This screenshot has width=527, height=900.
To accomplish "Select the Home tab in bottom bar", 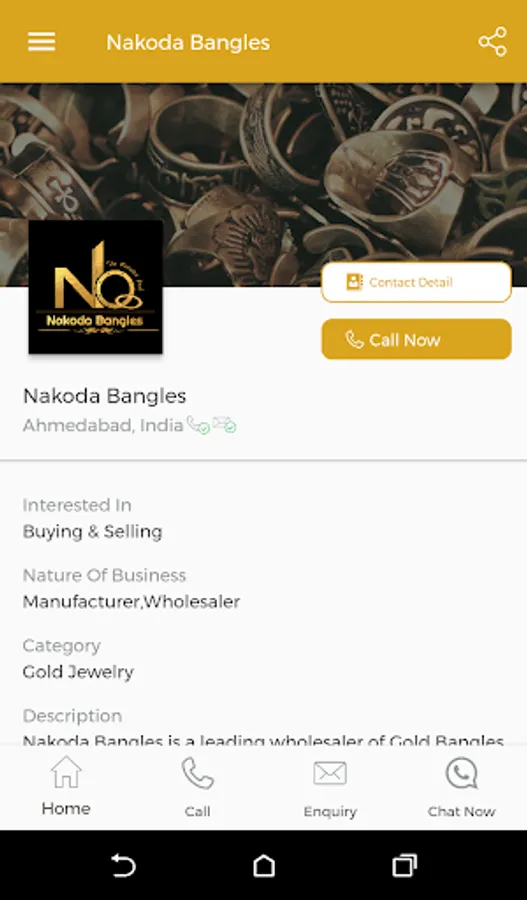I will click(x=66, y=786).
